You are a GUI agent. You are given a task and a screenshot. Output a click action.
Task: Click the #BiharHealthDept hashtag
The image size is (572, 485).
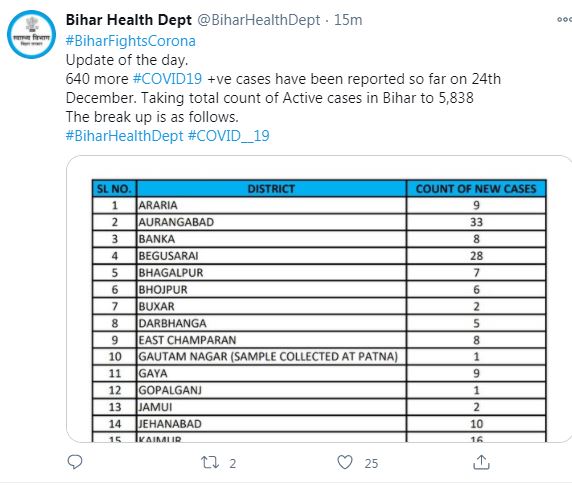[x=124, y=136]
